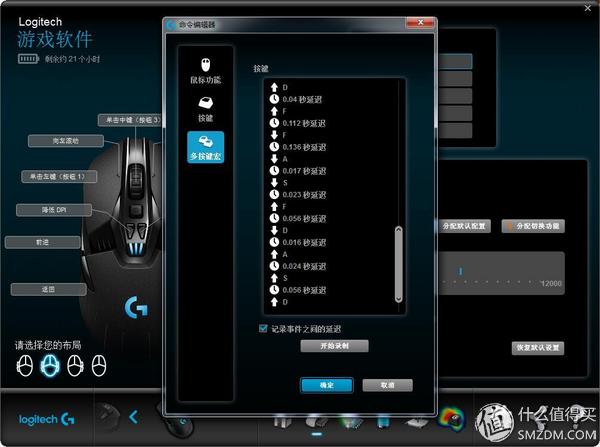Click the Logitech G logo in bottom bar
The width and height of the screenshot is (600, 447).
tap(47, 419)
